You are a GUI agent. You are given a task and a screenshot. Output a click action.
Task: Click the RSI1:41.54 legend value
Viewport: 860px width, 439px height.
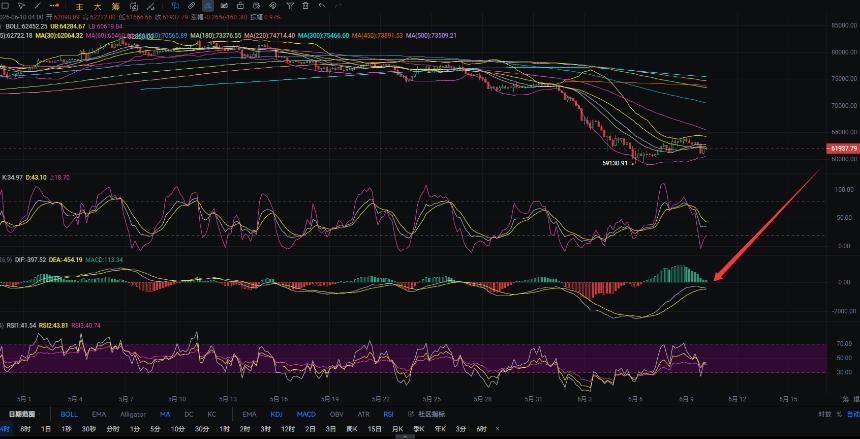pyautogui.click(x=20, y=325)
